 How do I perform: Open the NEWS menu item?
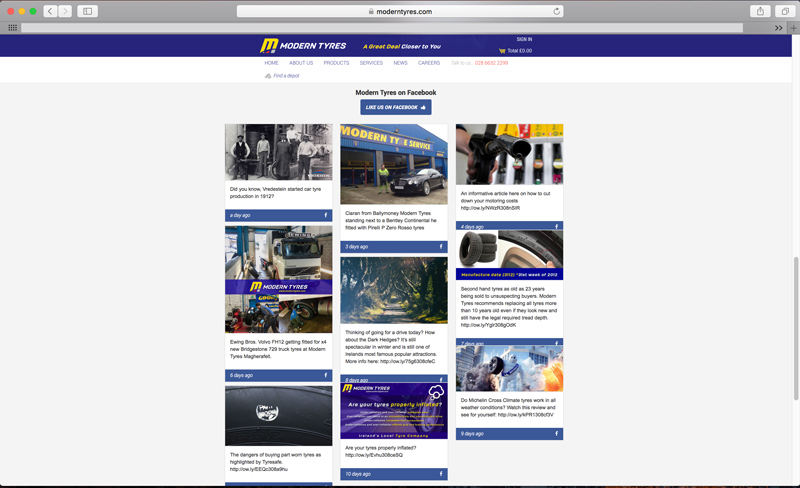(400, 63)
